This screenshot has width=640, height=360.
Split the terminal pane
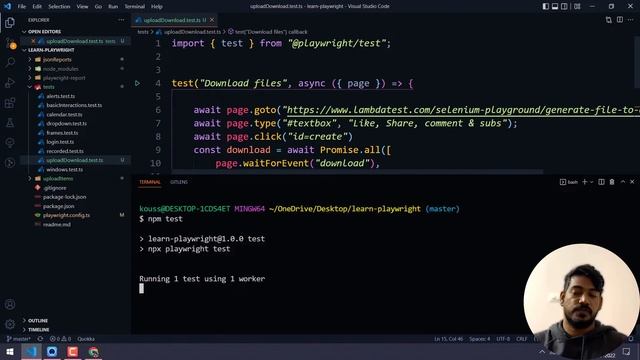[601, 182]
